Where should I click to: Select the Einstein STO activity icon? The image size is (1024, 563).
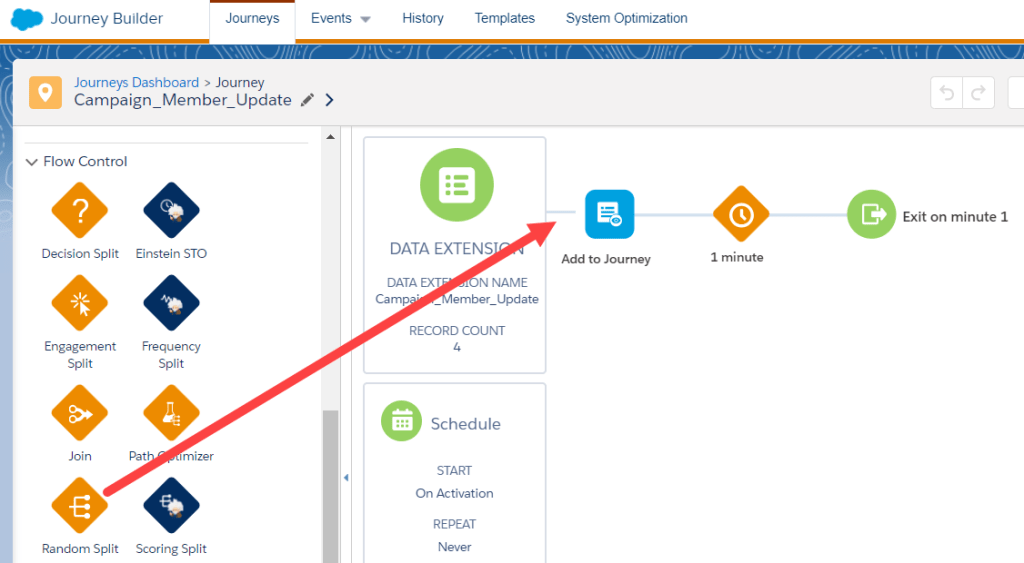[x=171, y=211]
